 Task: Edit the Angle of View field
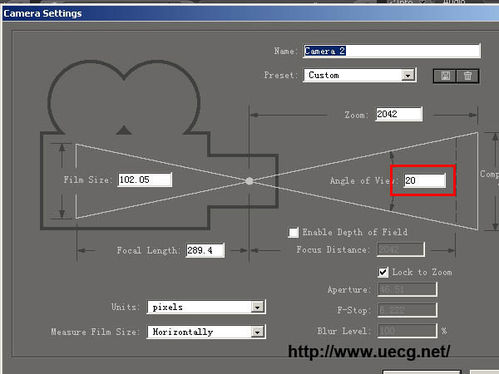(x=424, y=181)
